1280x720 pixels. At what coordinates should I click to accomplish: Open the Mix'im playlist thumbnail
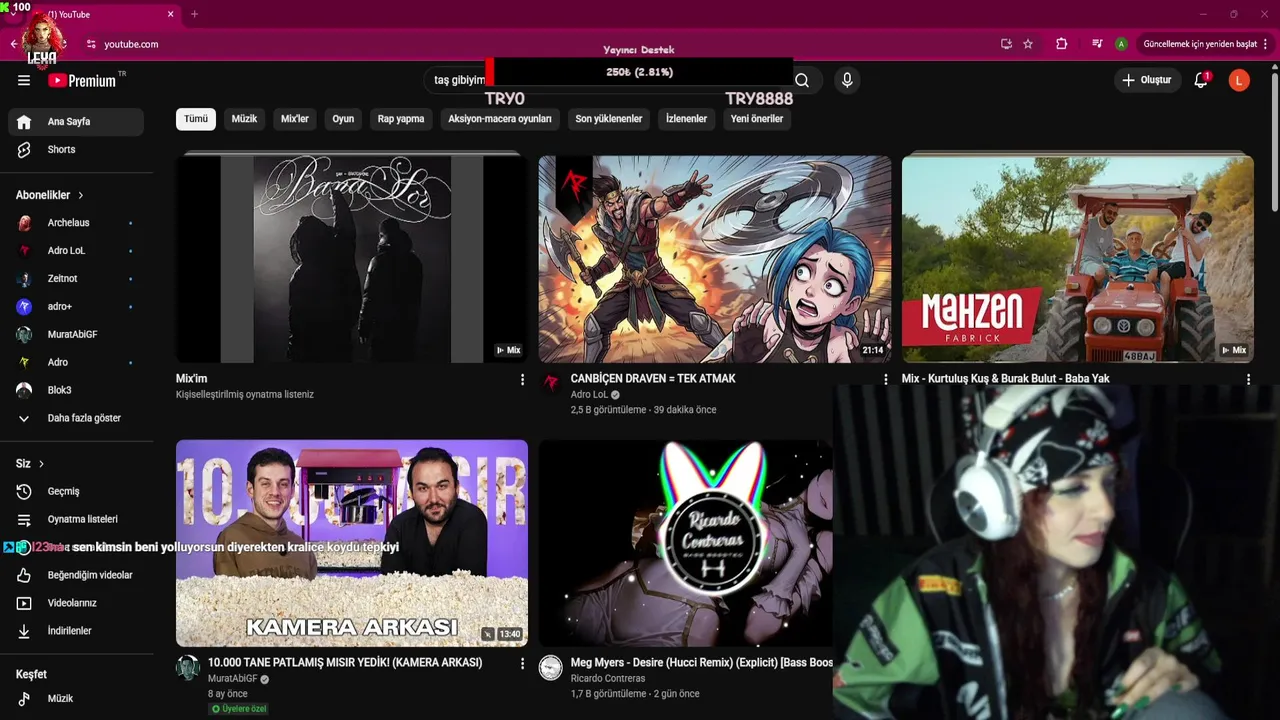(352, 259)
